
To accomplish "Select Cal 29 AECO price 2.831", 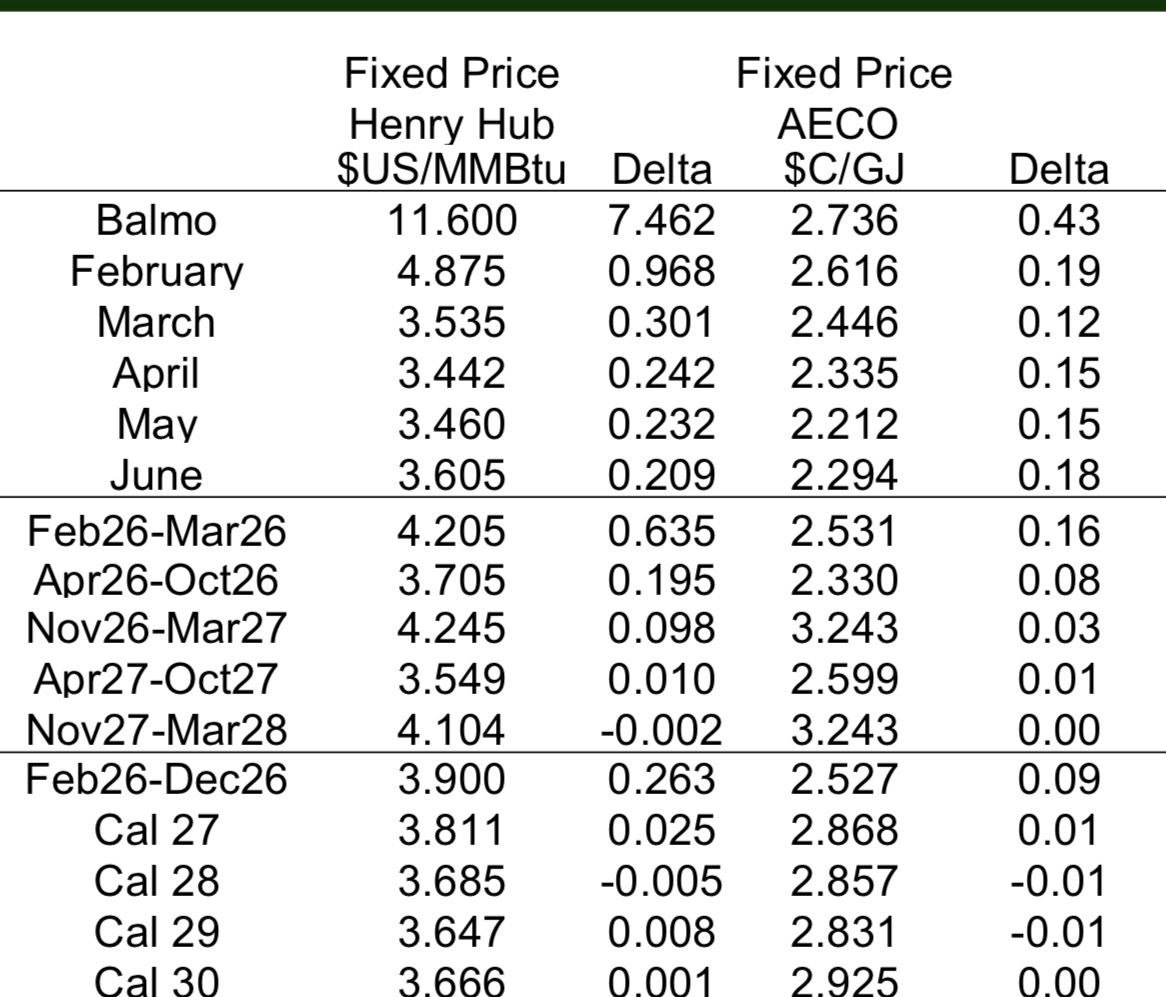I will [x=844, y=932].
